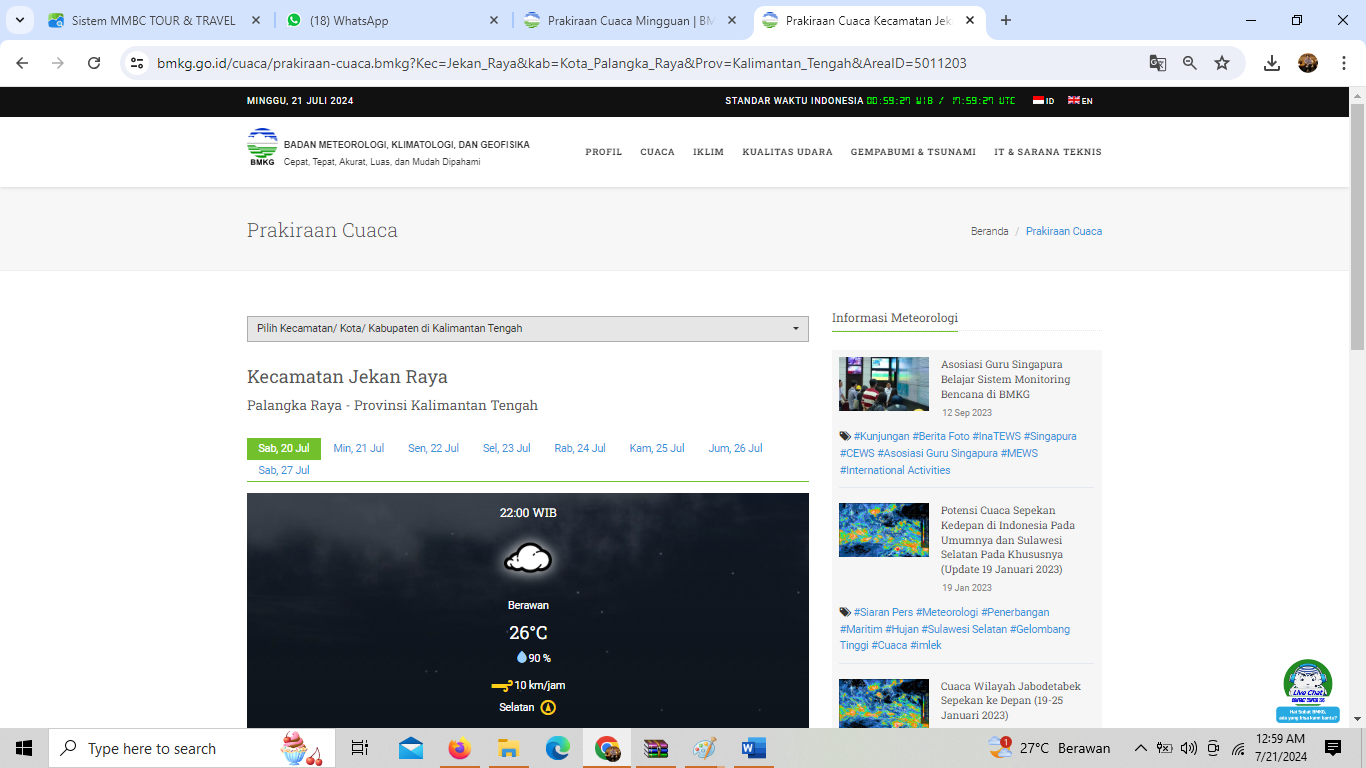Screen dimensions: 1366x768
Task: Click the site information icon in the address bar
Action: (x=138, y=63)
